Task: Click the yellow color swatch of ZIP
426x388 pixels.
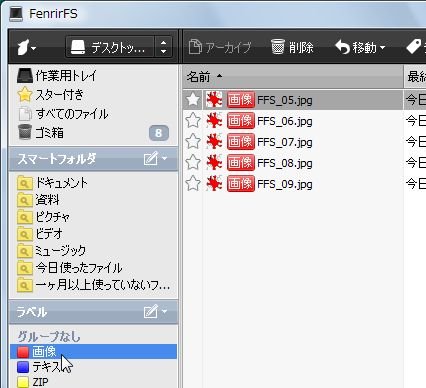Action: (x=23, y=383)
